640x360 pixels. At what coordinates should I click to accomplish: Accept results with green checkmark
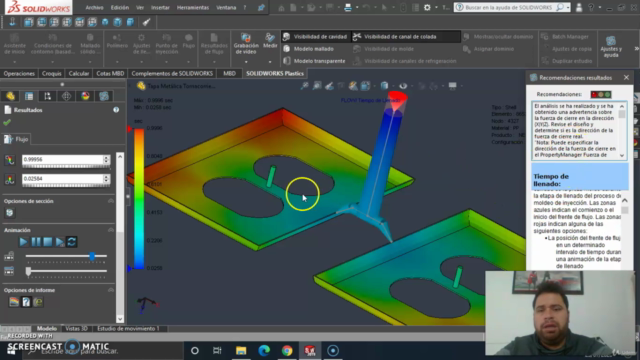[7, 122]
